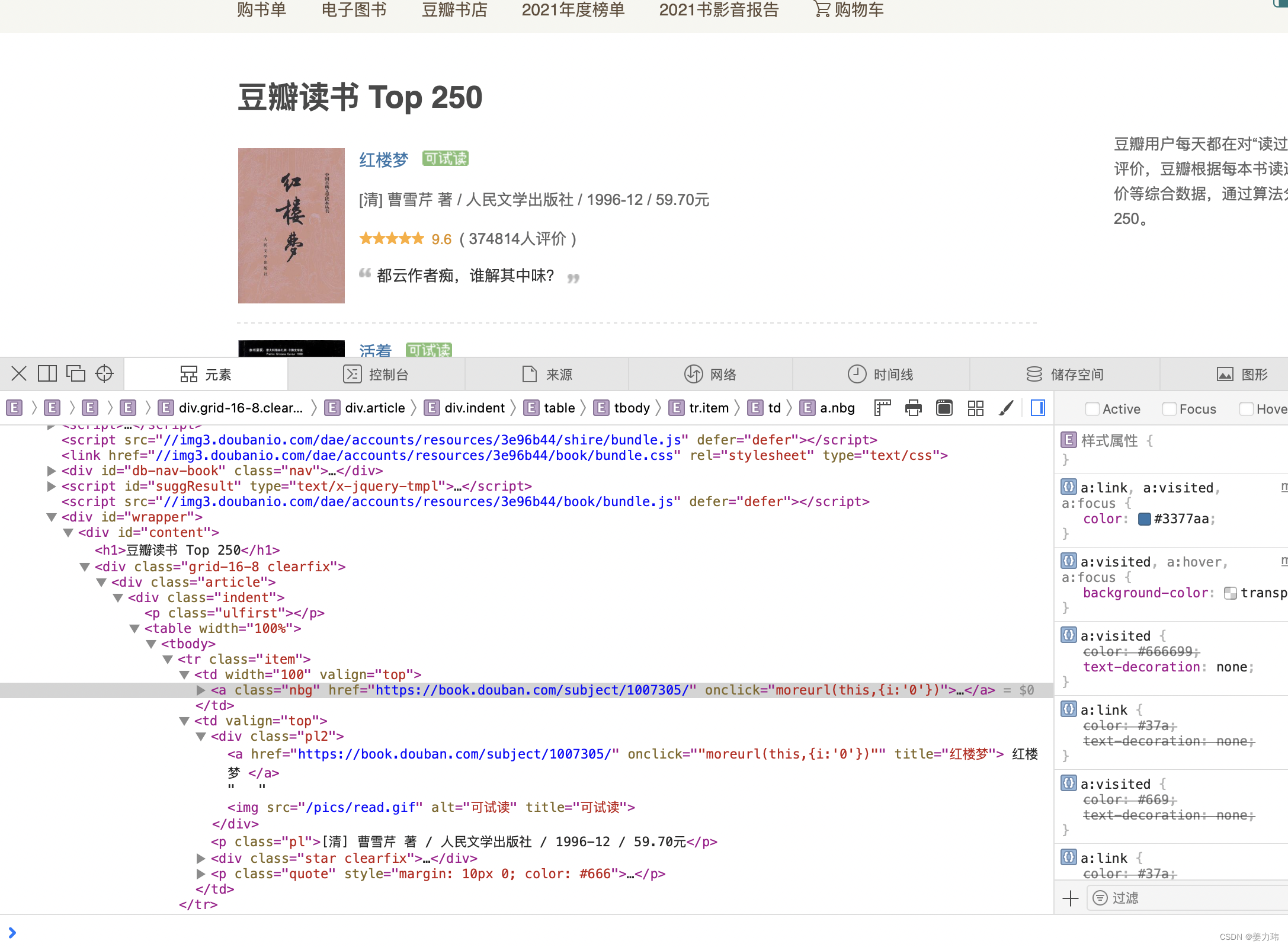Select a.nbg in breadcrumb path

coord(827,408)
